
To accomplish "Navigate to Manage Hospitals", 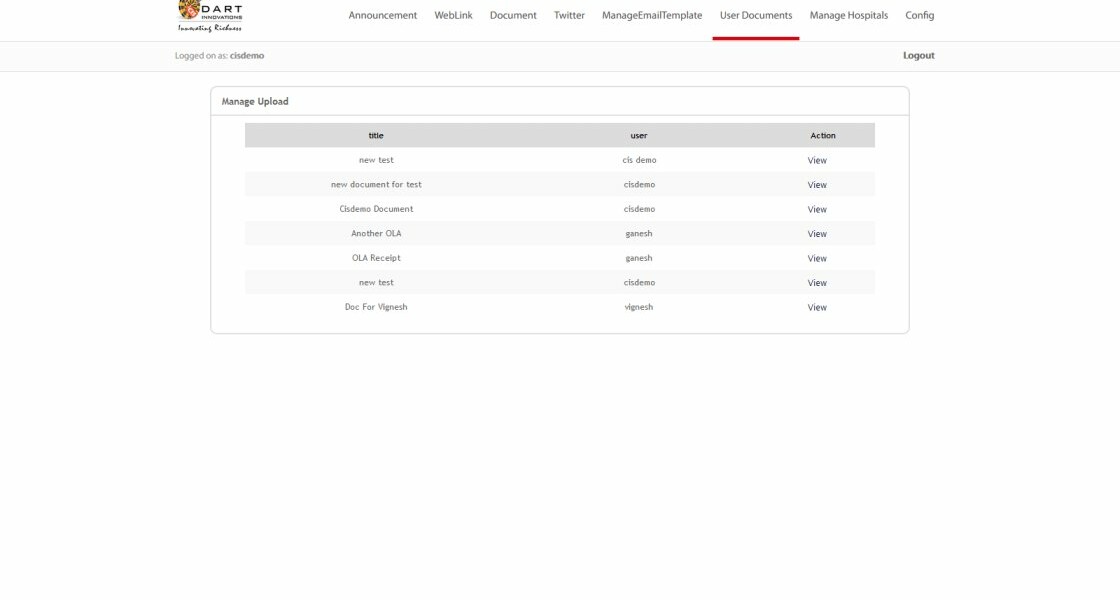I will [848, 15].
